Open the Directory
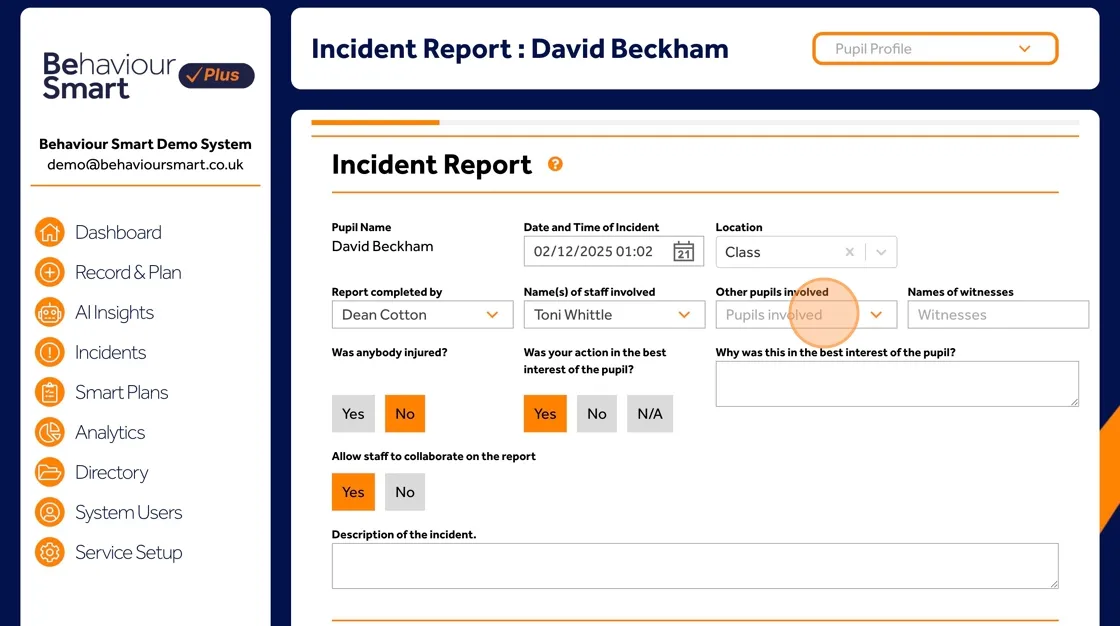The image size is (1120, 626). tap(111, 472)
